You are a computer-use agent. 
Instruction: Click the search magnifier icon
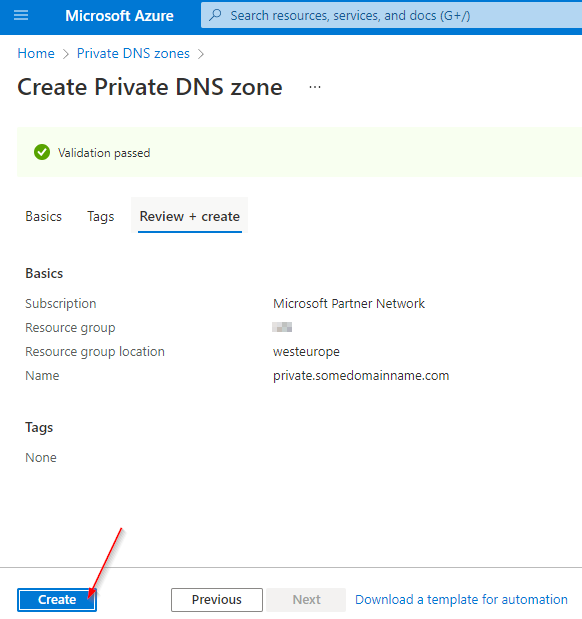pos(215,15)
